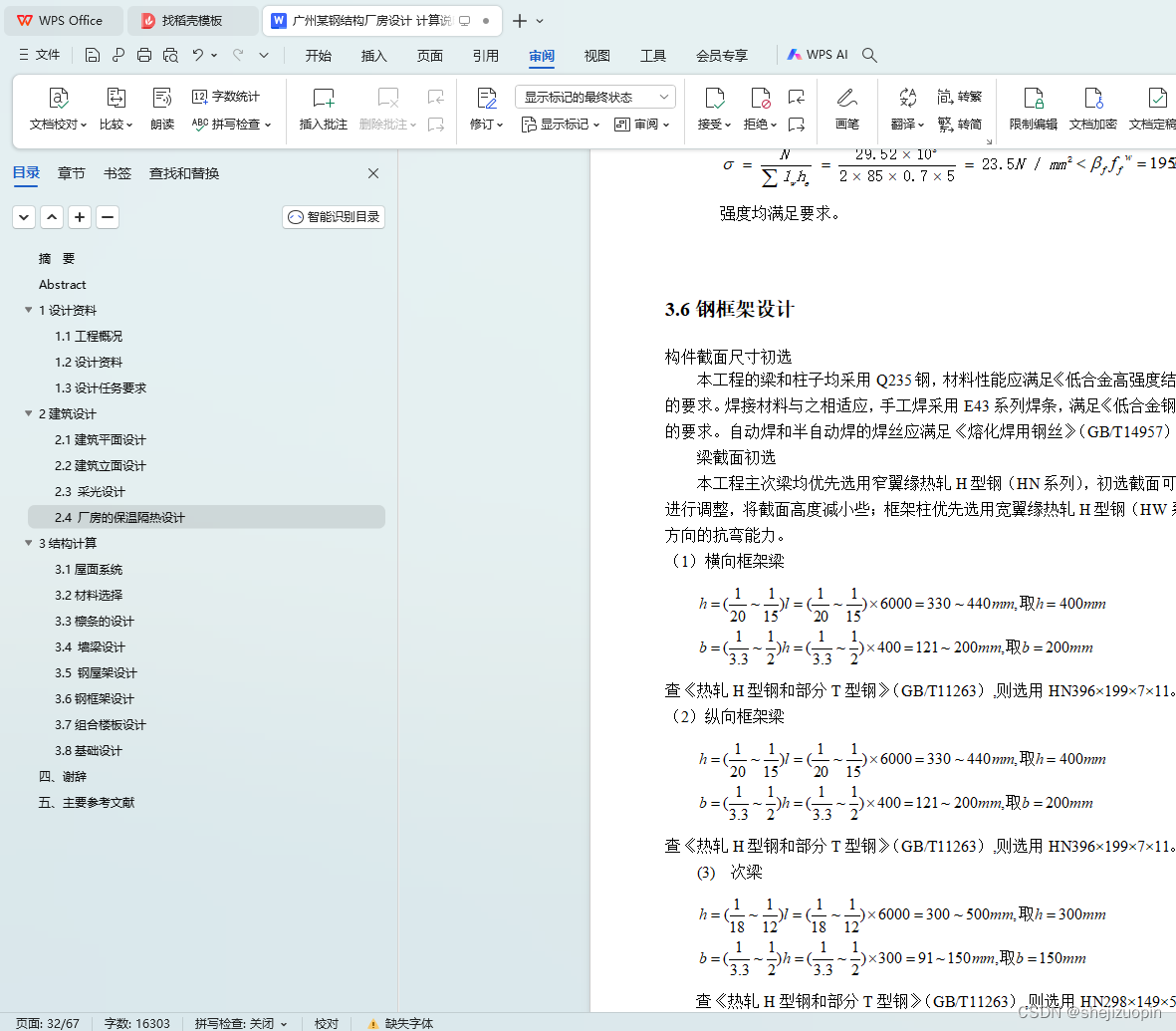Open the 拼写检查 dropdown in ribbon
This screenshot has width=1176, height=1031.
click(232, 124)
